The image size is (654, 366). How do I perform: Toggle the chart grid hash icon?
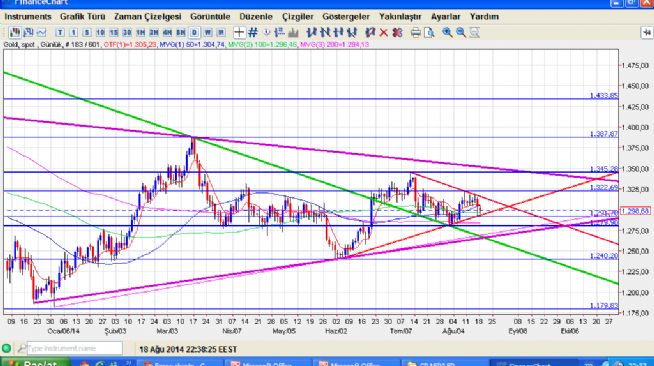pyautogui.click(x=252, y=32)
